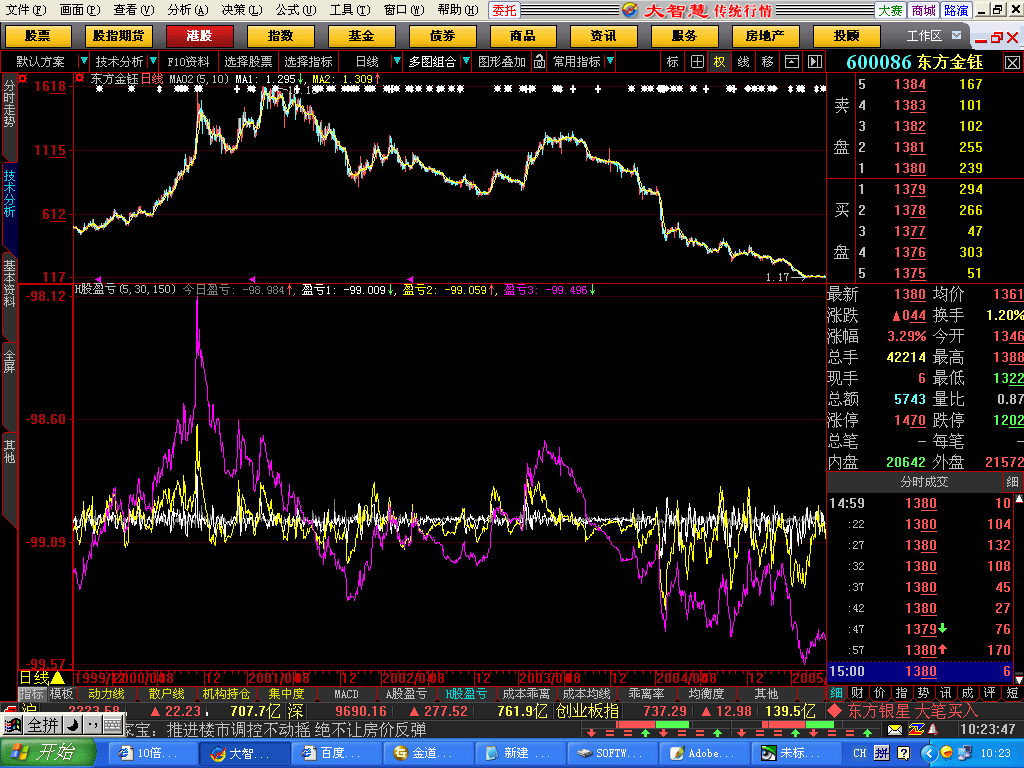Click 选择指标 in the toolbar
Image resolution: width=1024 pixels, height=768 pixels.
(x=308, y=61)
